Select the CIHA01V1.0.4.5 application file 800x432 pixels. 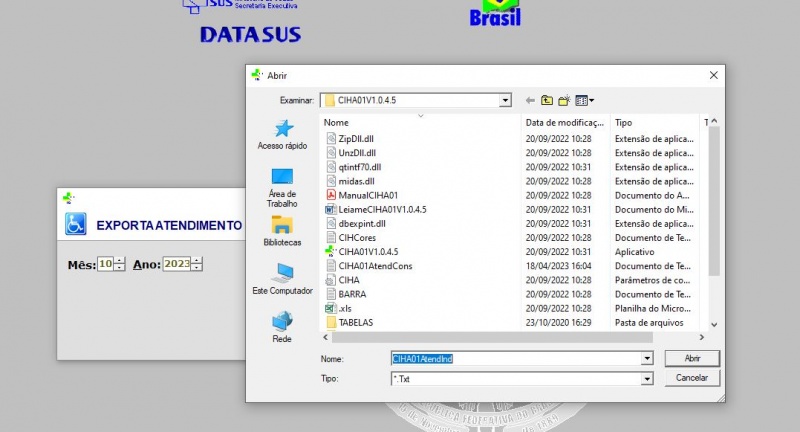368,252
